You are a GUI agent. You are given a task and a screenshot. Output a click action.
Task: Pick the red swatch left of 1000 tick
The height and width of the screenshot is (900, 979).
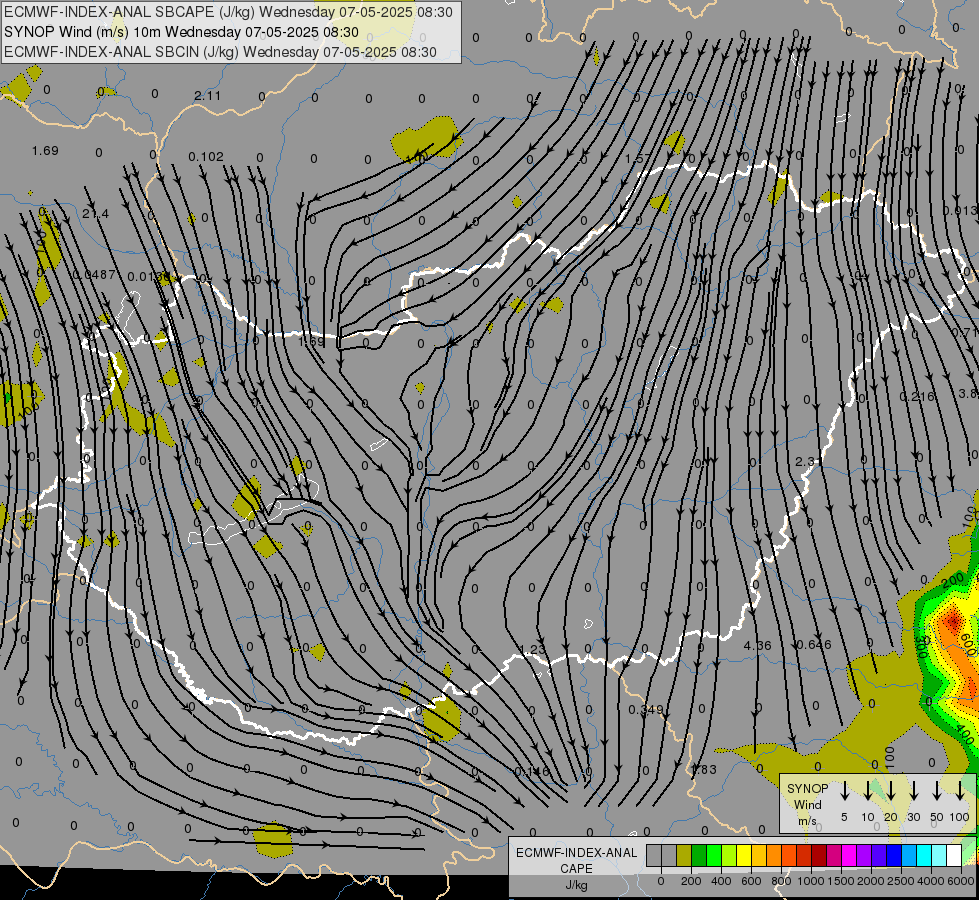point(804,855)
